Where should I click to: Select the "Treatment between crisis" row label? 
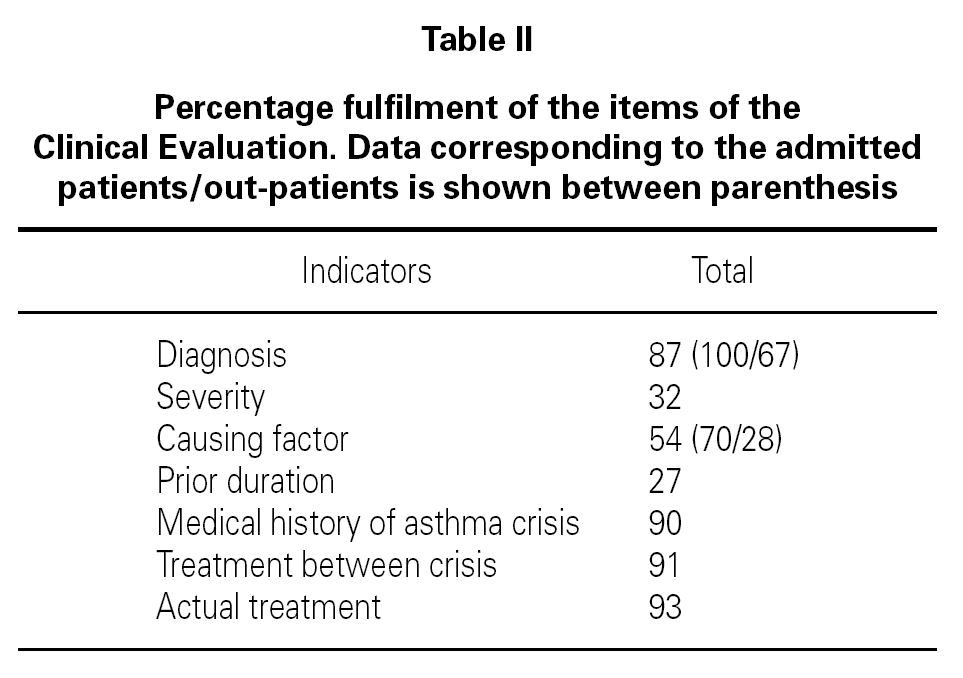(326, 565)
